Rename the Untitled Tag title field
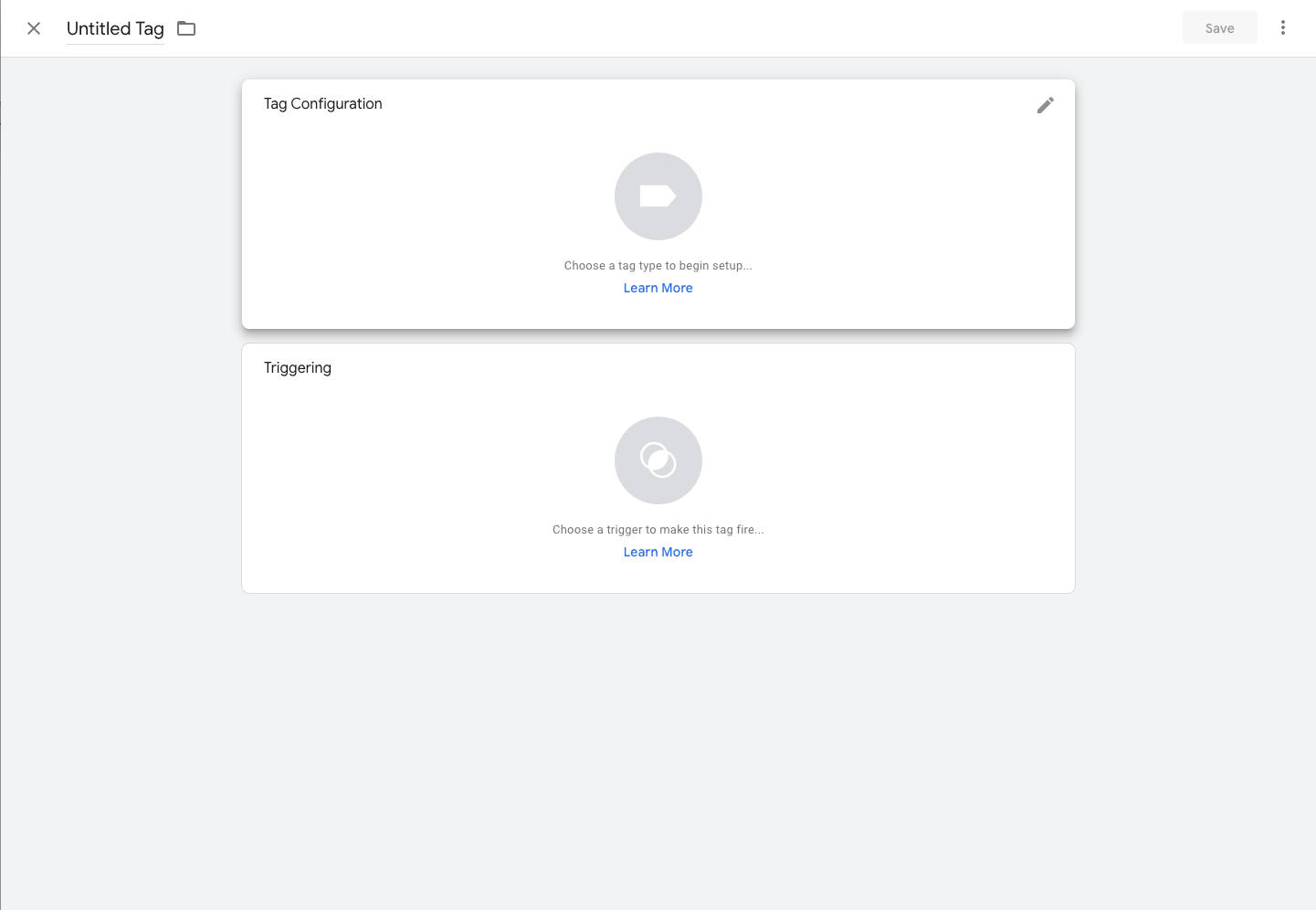This screenshot has height=910, width=1316. (115, 28)
